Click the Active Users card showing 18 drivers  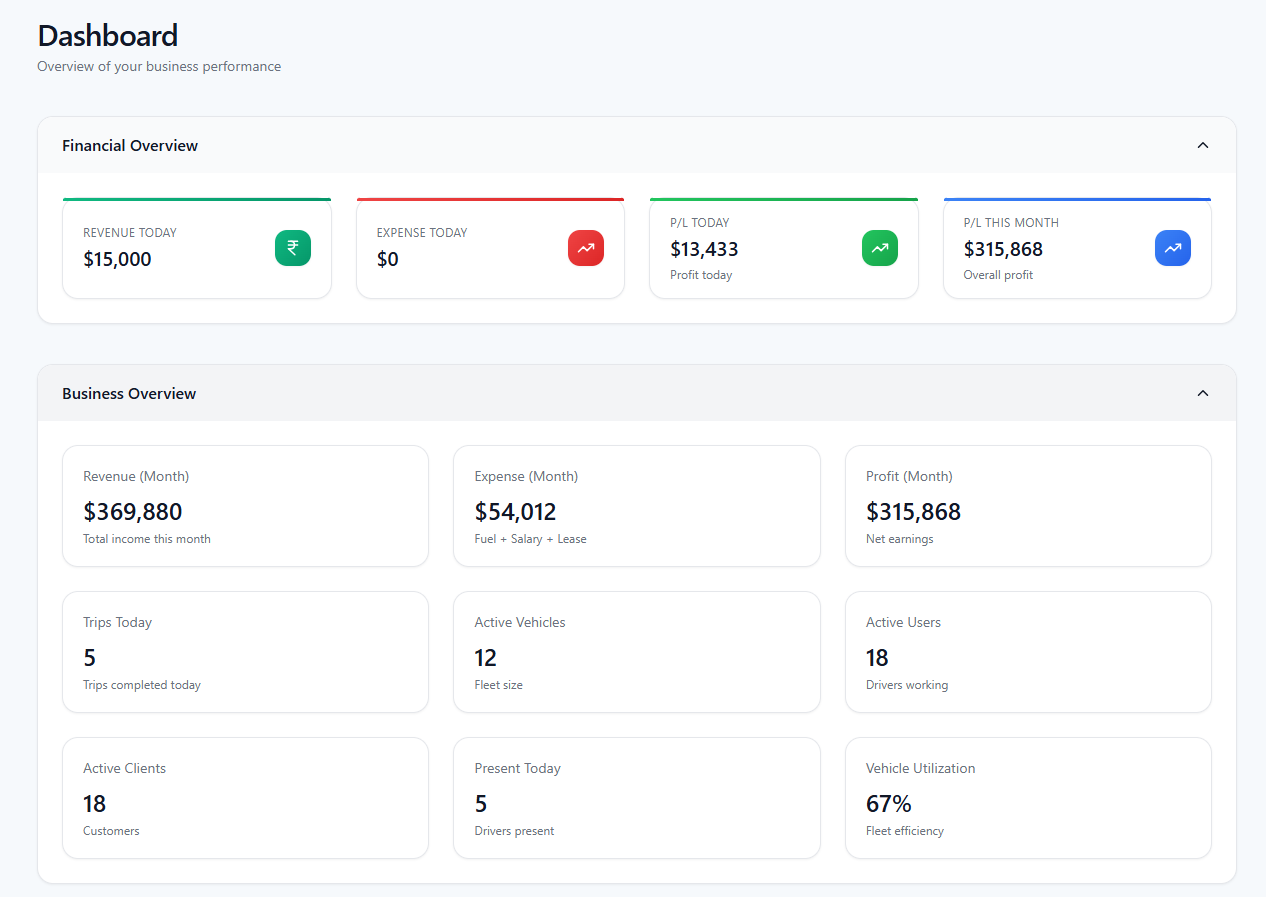[1028, 651]
